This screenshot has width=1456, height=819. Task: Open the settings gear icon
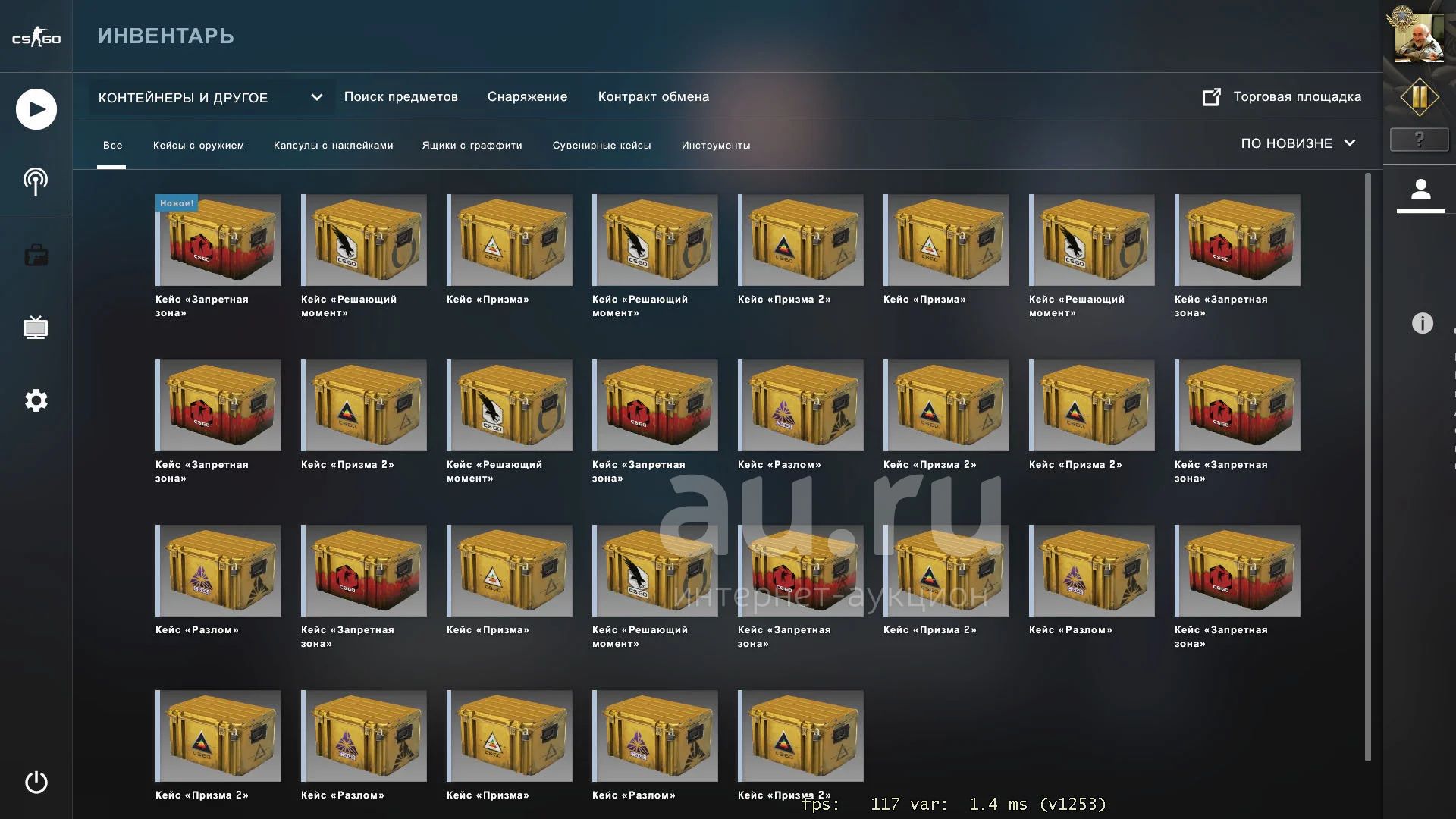36,400
